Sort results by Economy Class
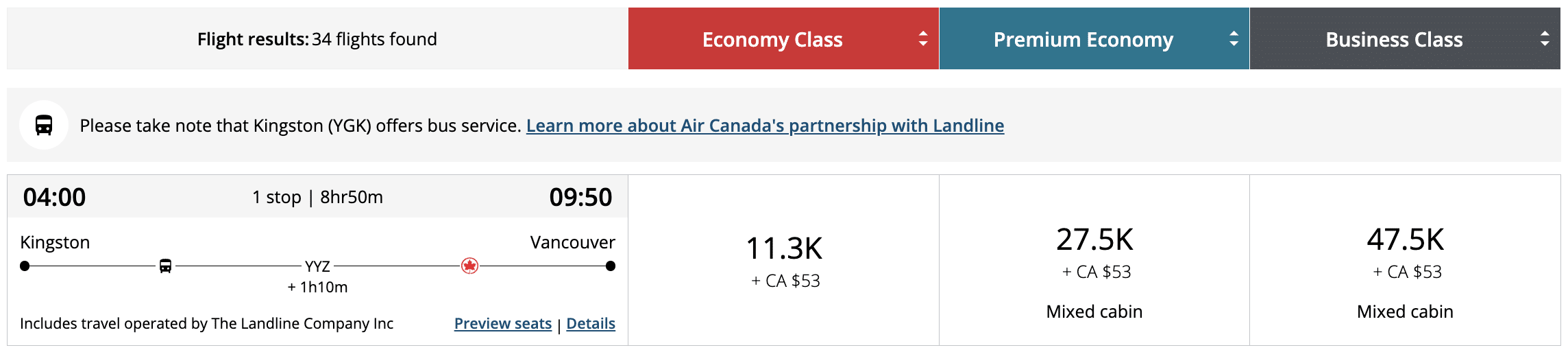 [x=772, y=39]
